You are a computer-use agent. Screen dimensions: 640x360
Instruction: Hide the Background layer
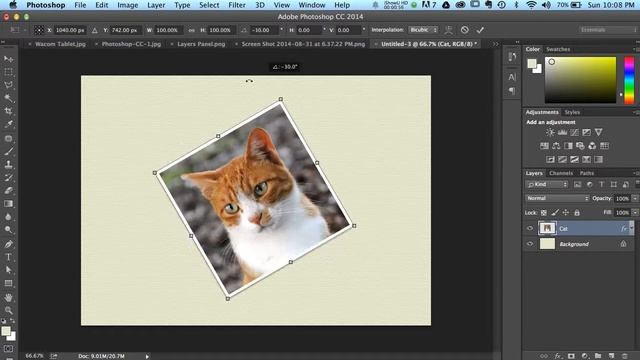530,244
